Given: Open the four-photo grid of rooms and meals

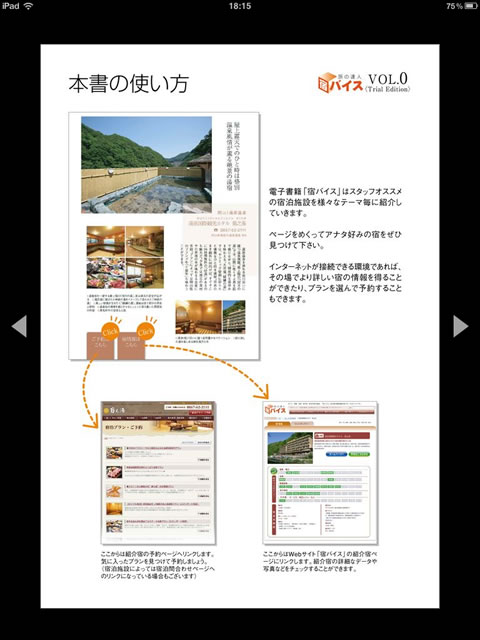Looking at the screenshot, I should click(125, 257).
